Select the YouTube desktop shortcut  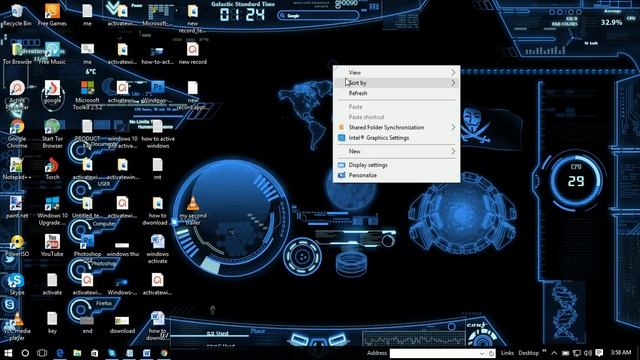[52, 246]
